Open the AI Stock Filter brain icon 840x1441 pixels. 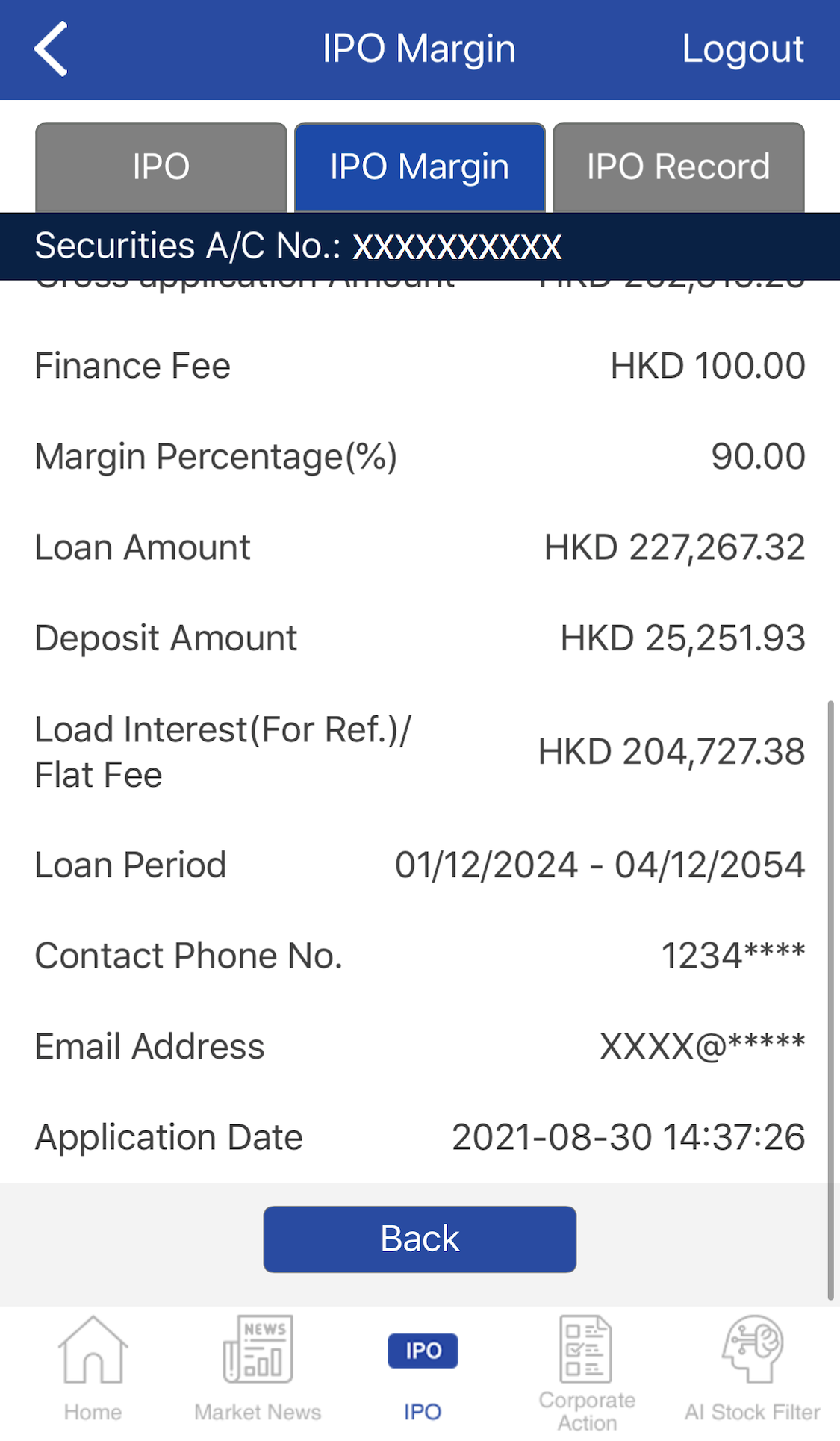coord(752,1349)
